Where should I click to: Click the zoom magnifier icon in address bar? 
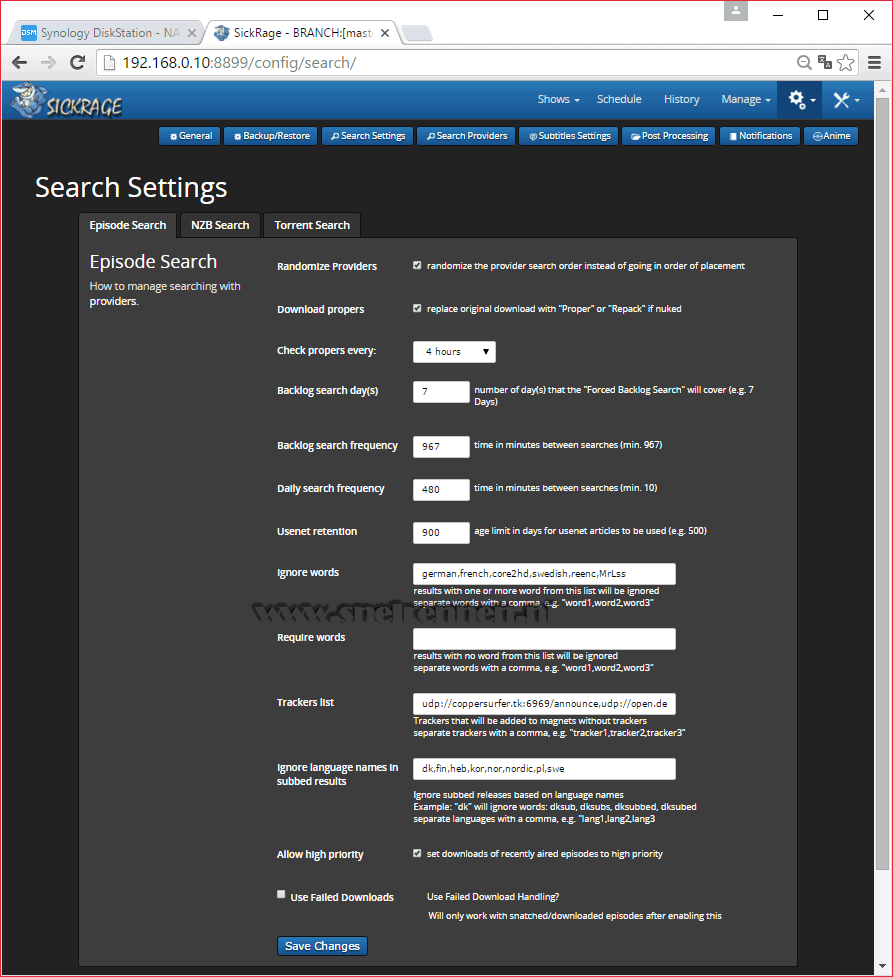[804, 62]
